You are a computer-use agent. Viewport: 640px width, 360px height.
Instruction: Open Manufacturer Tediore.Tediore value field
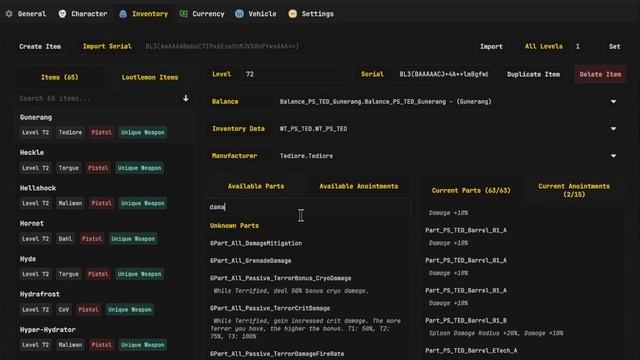coord(449,156)
